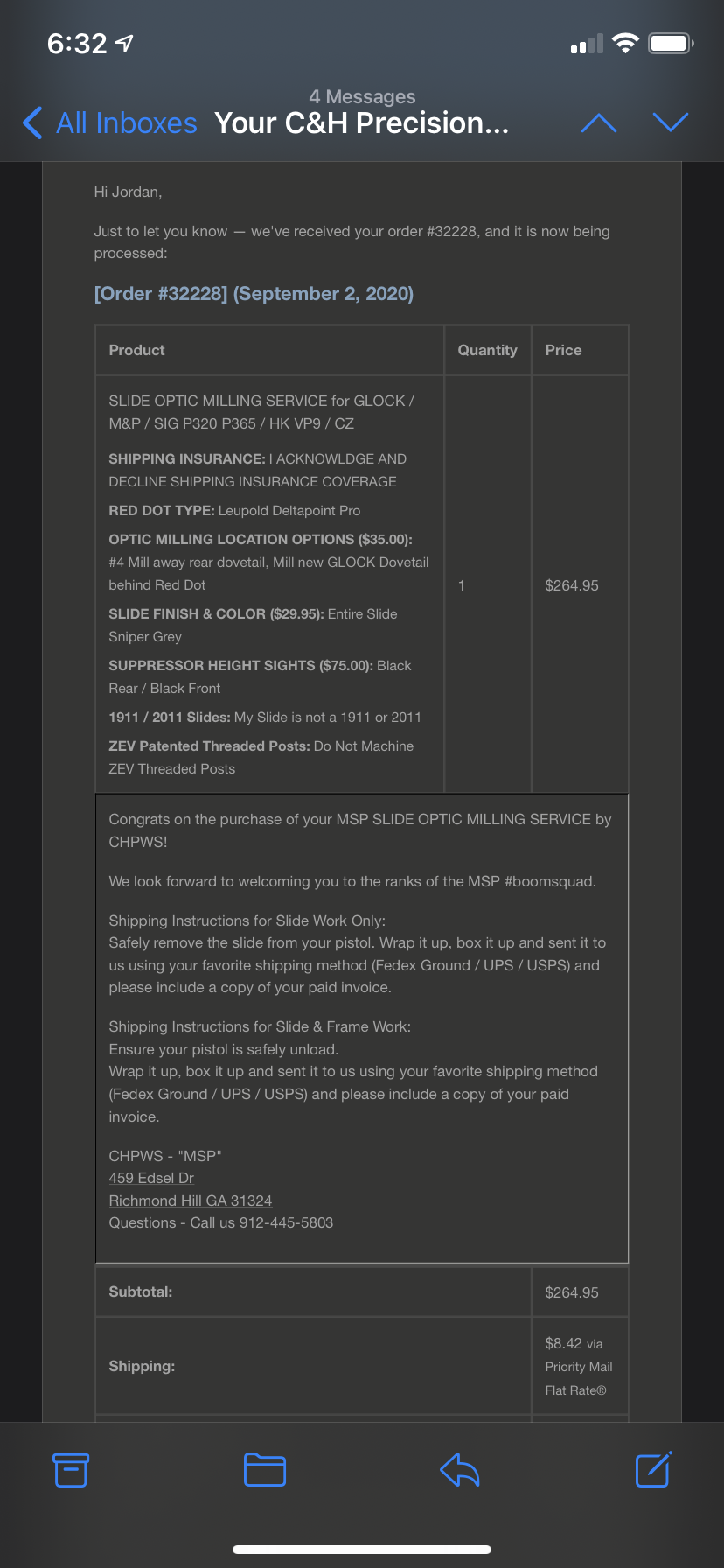Compose a new message with pencil icon
The height and width of the screenshot is (1568, 724).
(x=652, y=1470)
